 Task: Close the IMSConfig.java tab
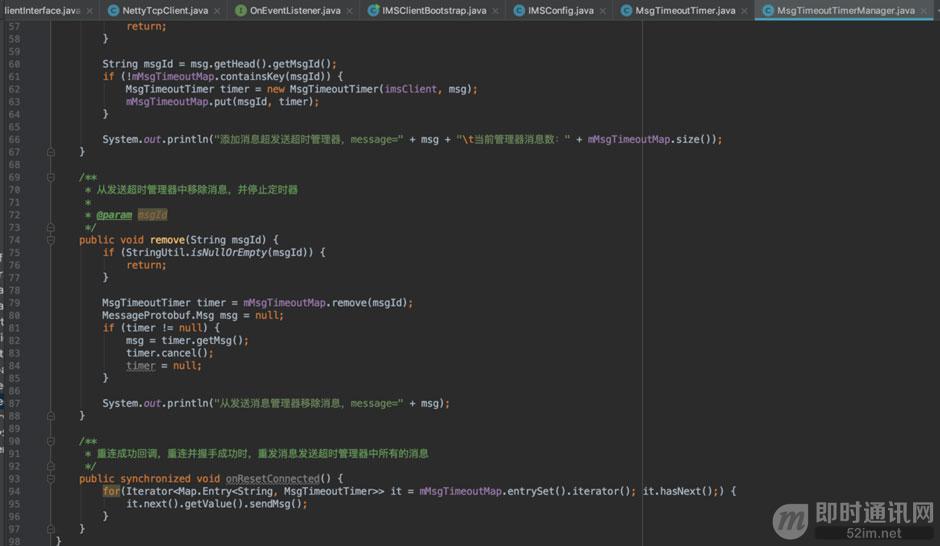point(602,11)
